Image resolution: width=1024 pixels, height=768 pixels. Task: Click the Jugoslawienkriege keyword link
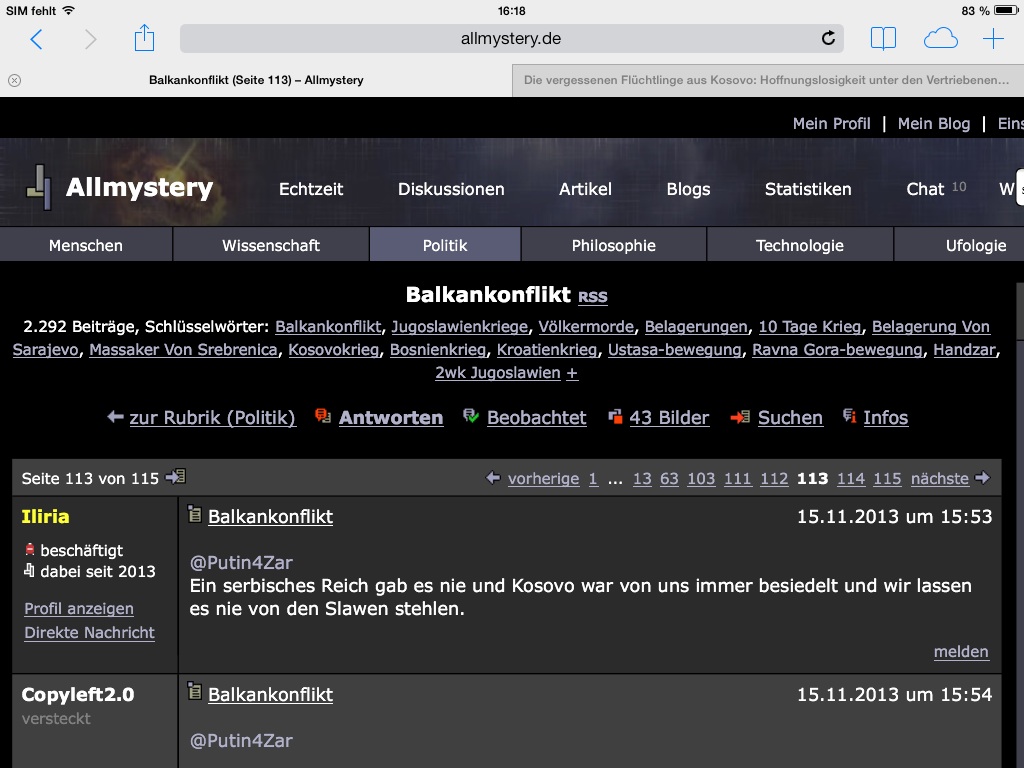point(459,327)
